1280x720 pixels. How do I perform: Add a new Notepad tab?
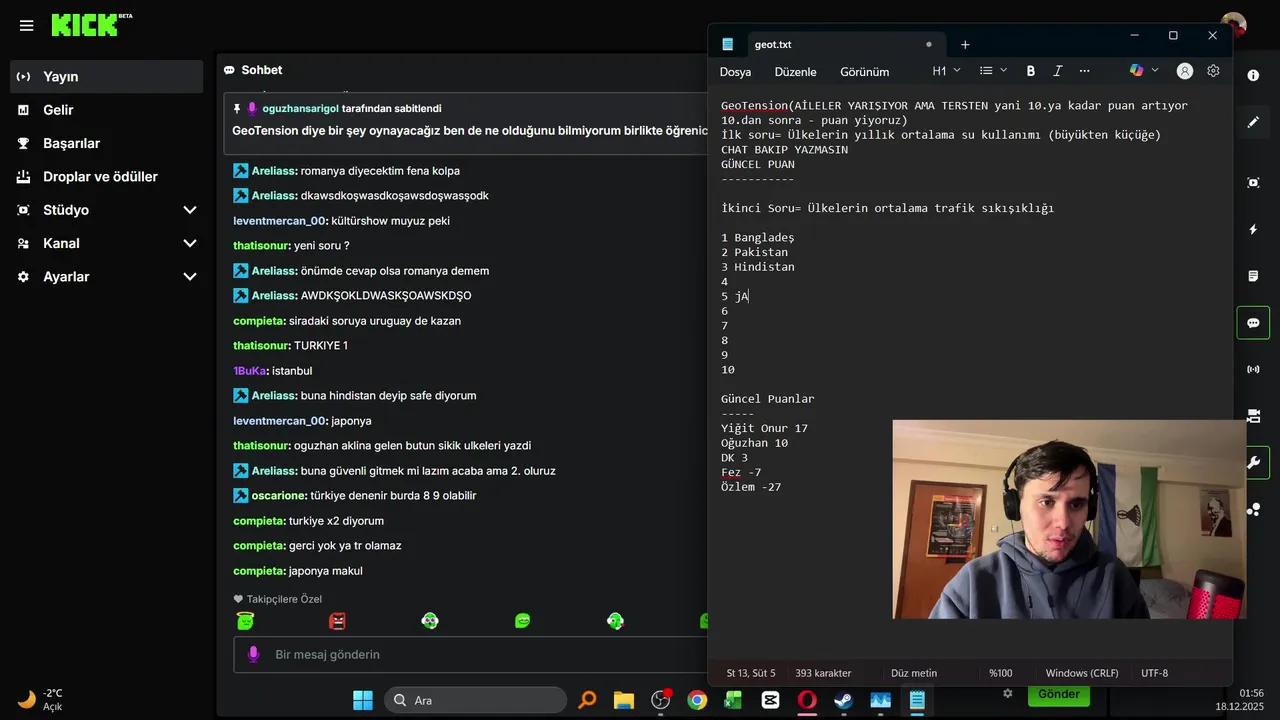point(965,45)
